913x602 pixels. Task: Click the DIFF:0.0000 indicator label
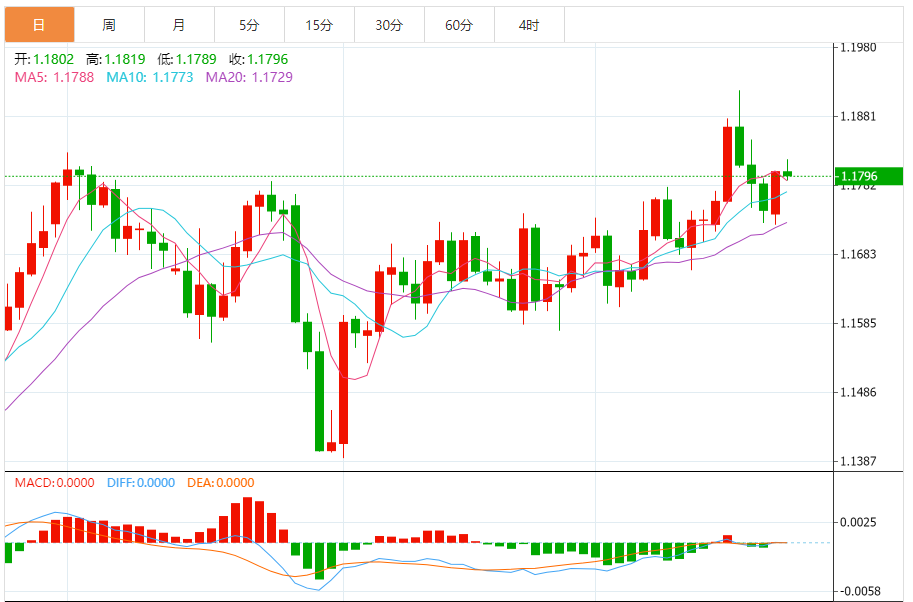click(x=141, y=483)
